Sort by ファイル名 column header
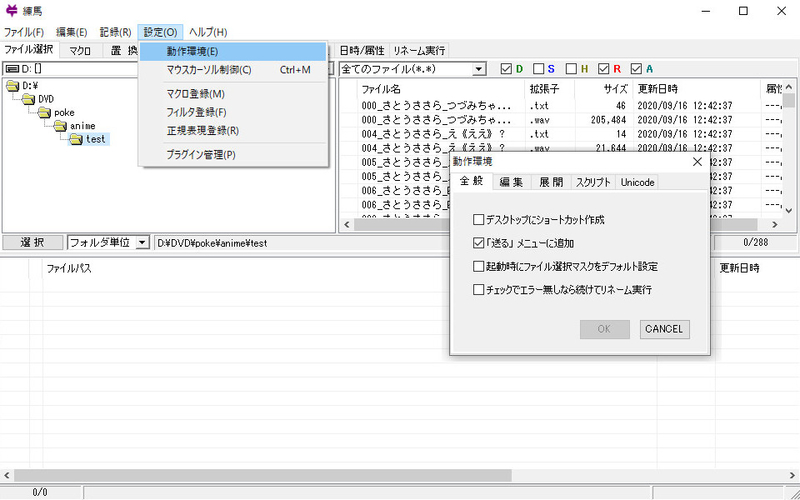Image resolution: width=800 pixels, height=500 pixels. (x=441, y=89)
